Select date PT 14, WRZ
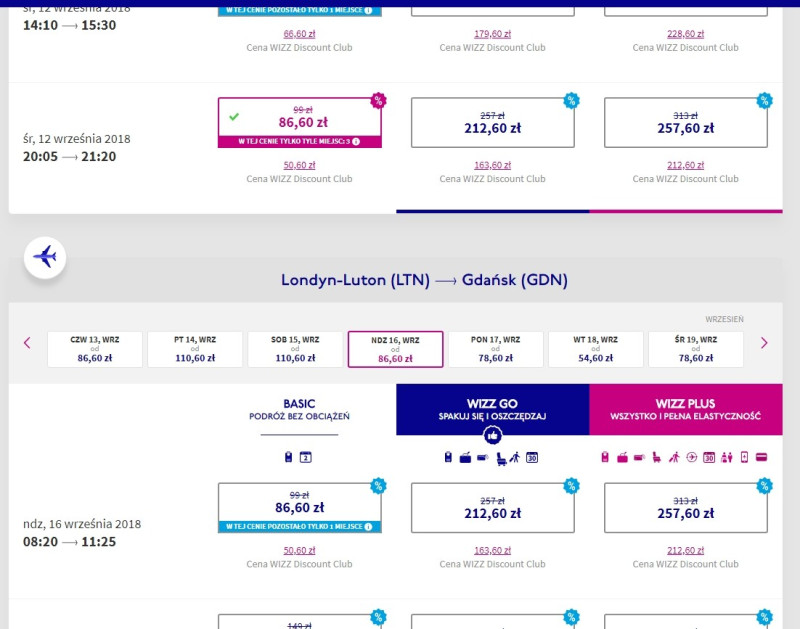The width and height of the screenshot is (800, 629). tap(195, 349)
